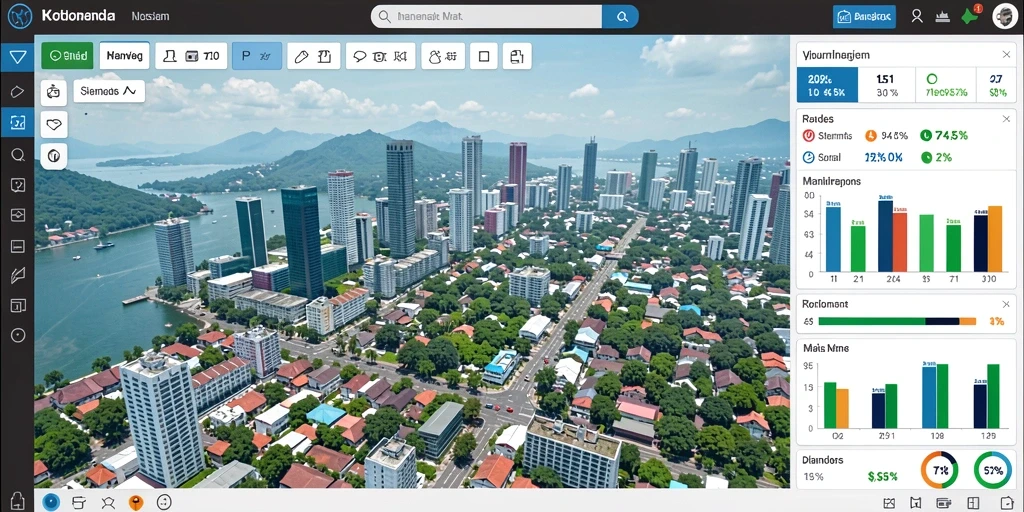The height and width of the screenshot is (512, 1024).
Task: Click the heart-shaped floating map control
Action: coord(54,124)
